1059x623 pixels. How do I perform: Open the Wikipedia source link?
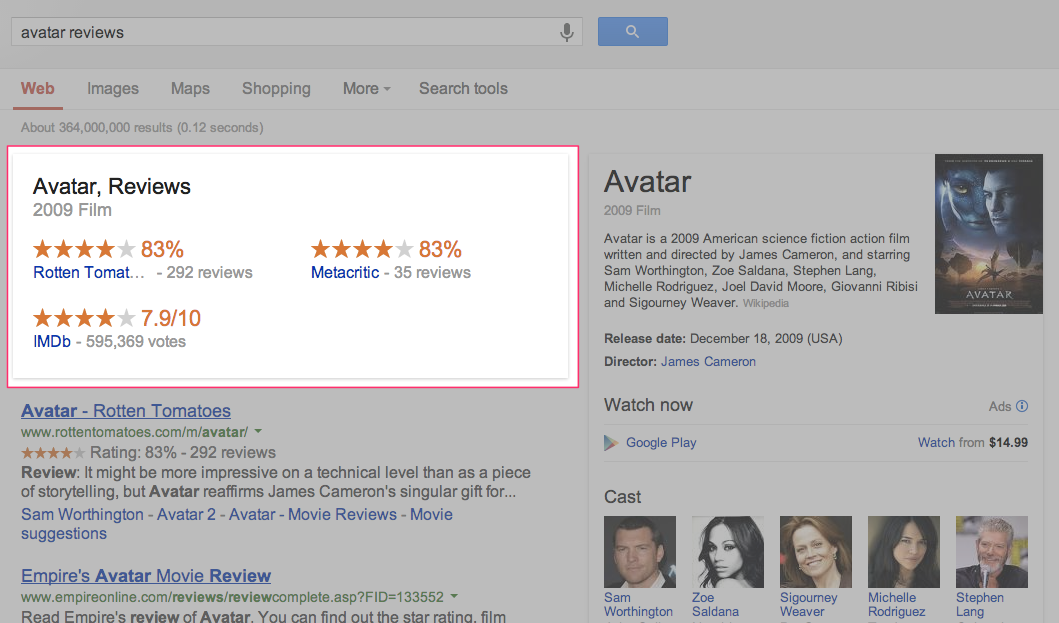click(766, 303)
